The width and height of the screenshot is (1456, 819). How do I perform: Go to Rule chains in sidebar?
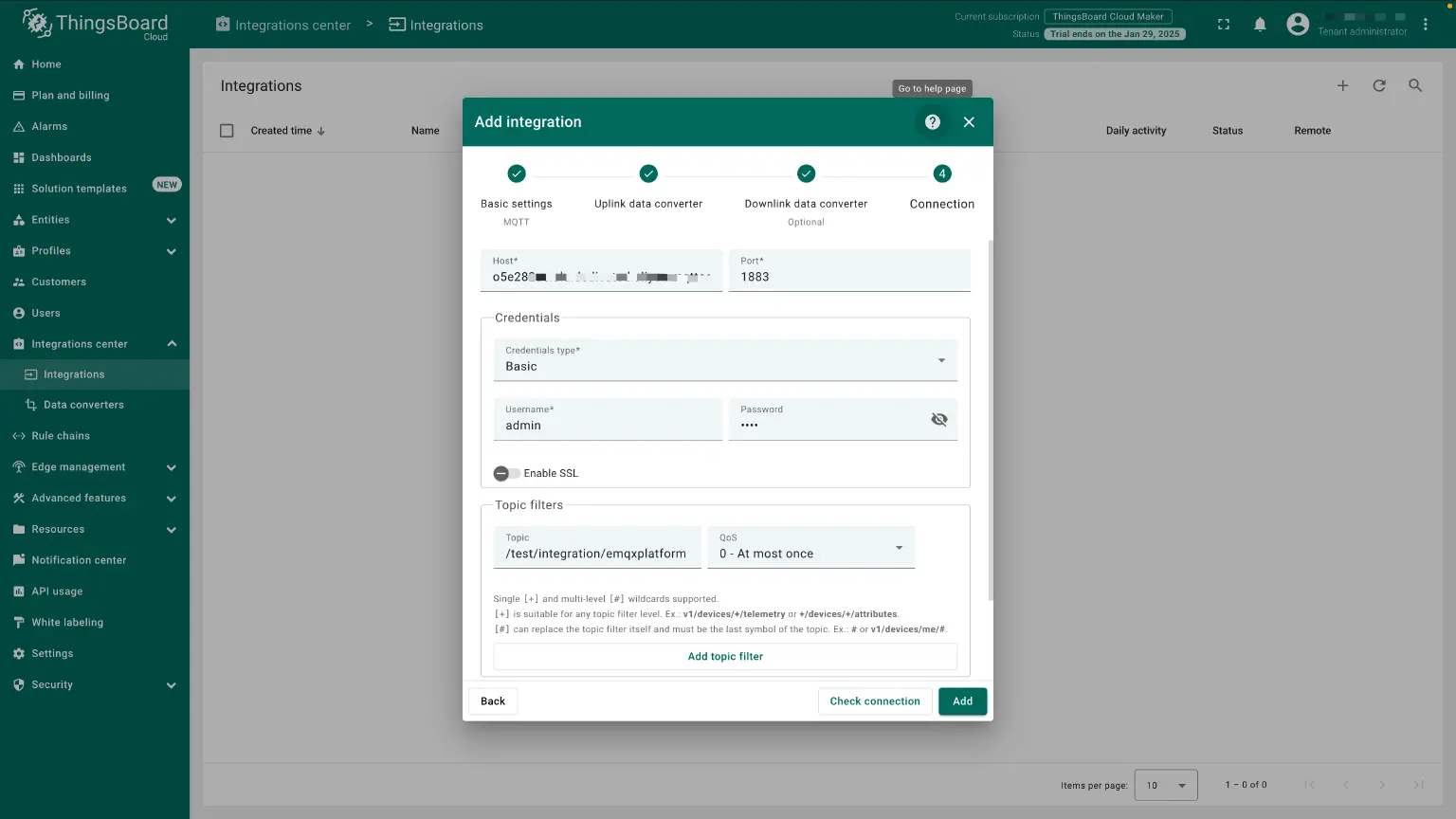coord(61,436)
